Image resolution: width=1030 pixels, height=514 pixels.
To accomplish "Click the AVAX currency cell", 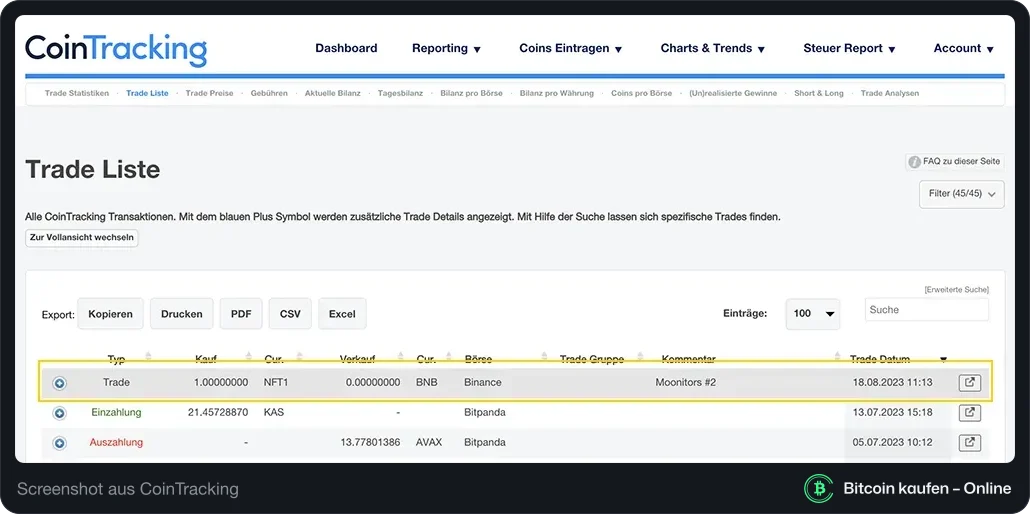I will tap(429, 442).
